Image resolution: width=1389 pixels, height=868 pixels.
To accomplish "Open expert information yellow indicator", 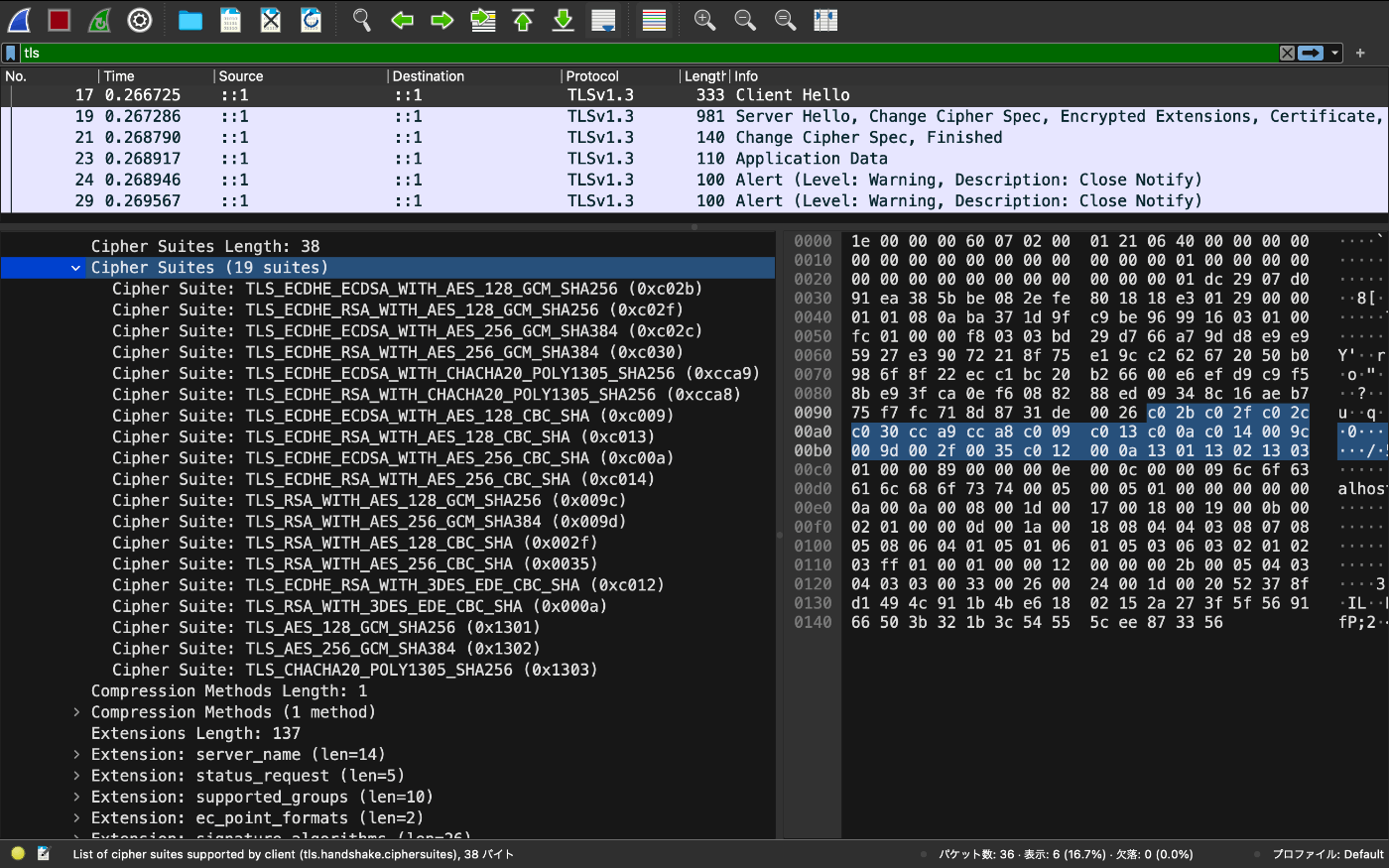I will (x=18, y=853).
